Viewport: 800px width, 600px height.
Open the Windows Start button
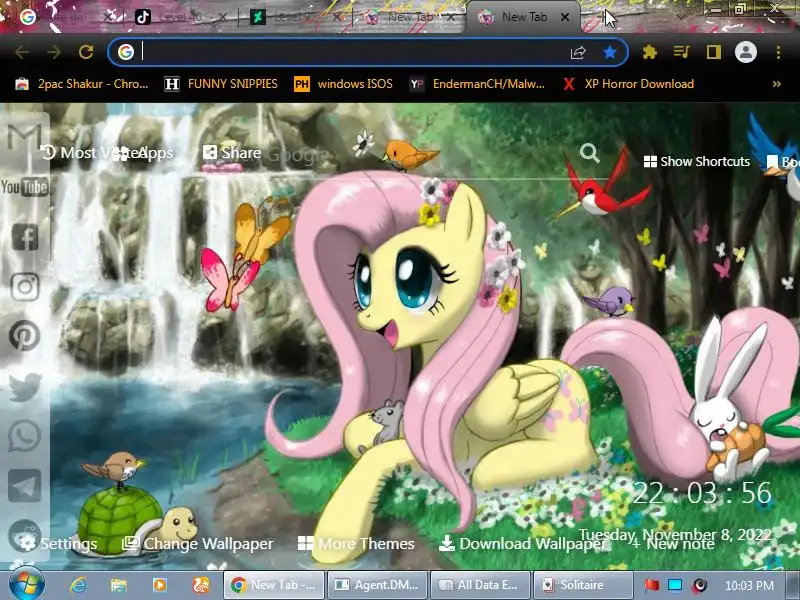[x=27, y=584]
